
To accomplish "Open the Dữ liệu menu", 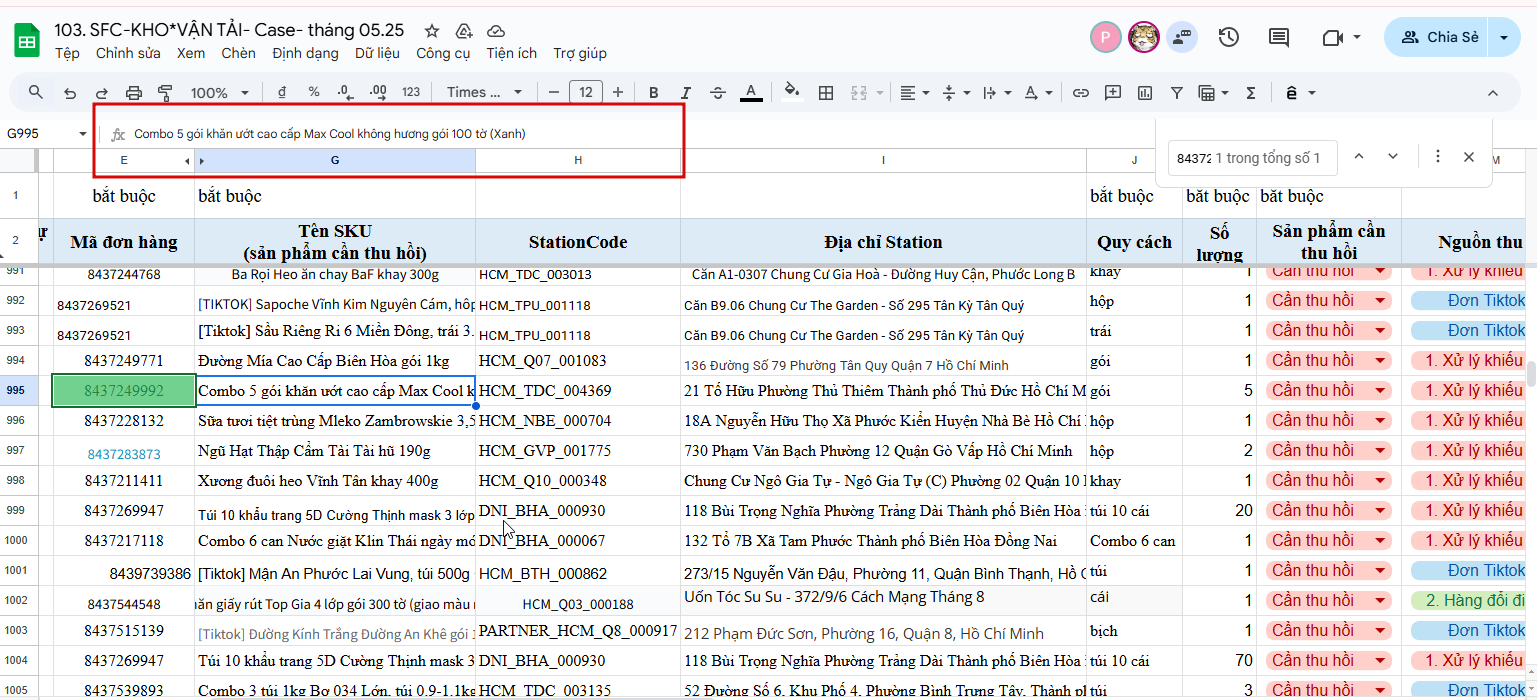I will point(377,53).
